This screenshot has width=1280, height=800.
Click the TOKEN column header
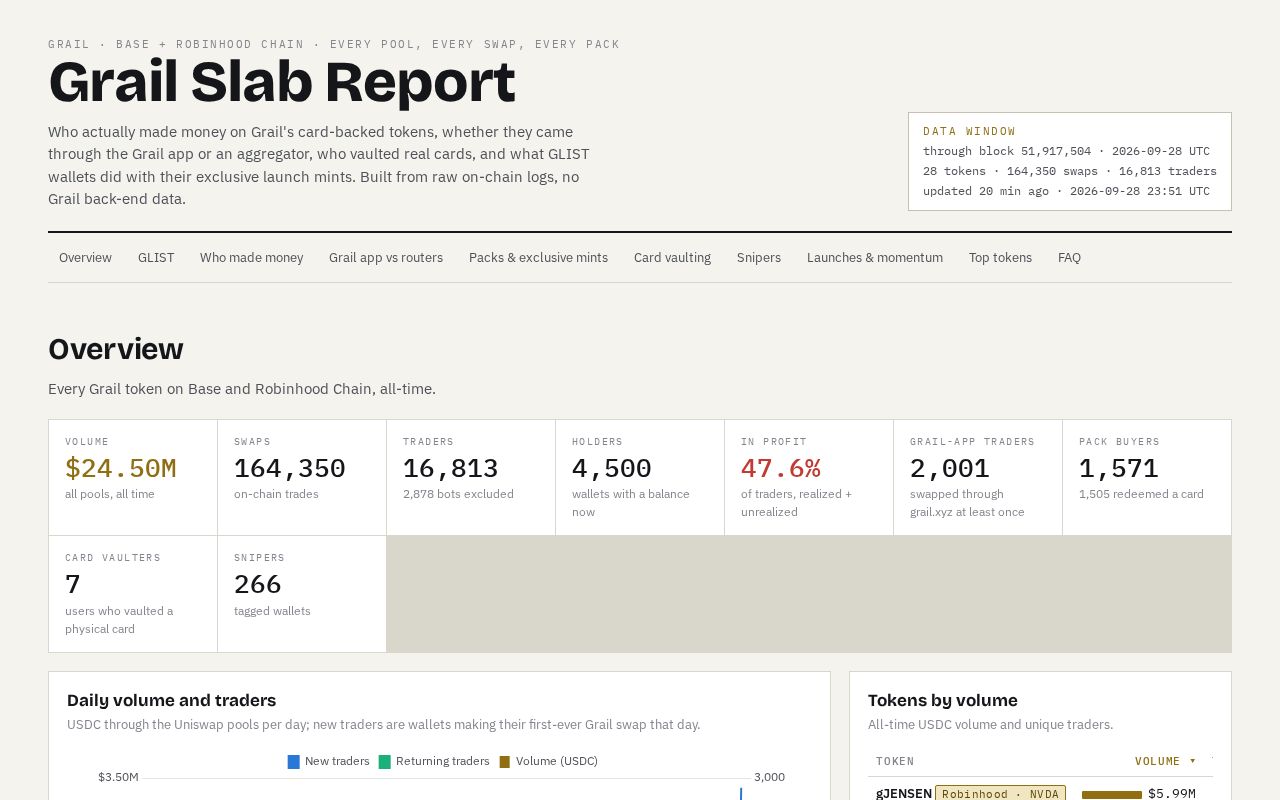pyautogui.click(x=895, y=761)
